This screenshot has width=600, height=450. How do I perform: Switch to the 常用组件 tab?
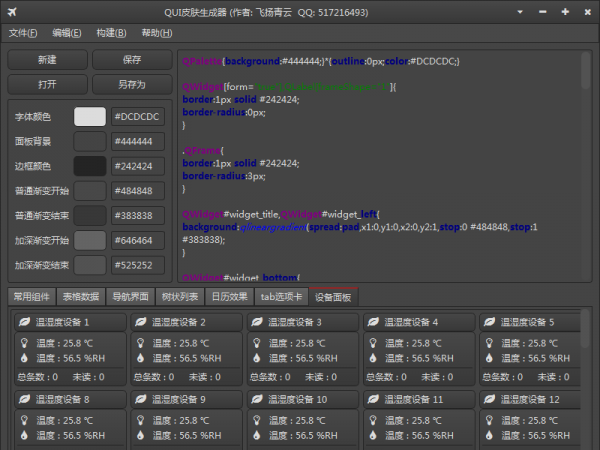[x=30, y=296]
